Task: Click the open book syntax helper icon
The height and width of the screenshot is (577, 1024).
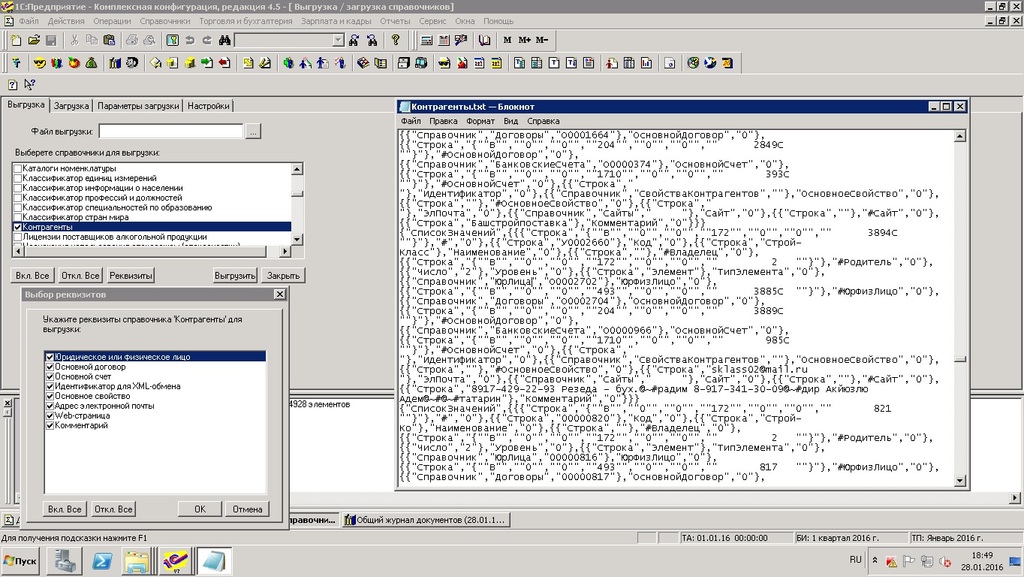Action: [x=484, y=40]
